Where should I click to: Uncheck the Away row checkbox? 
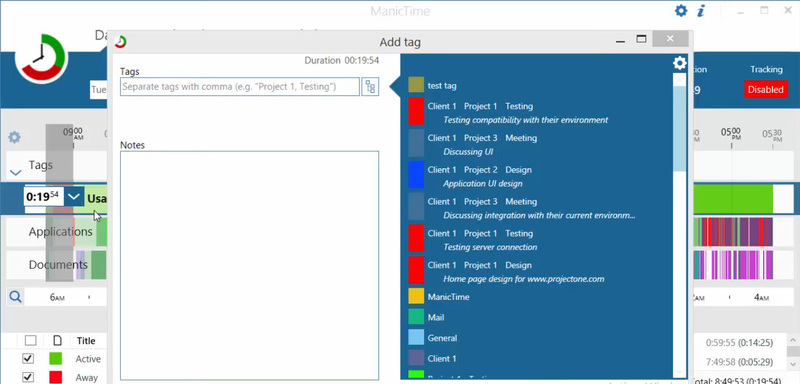click(28, 377)
